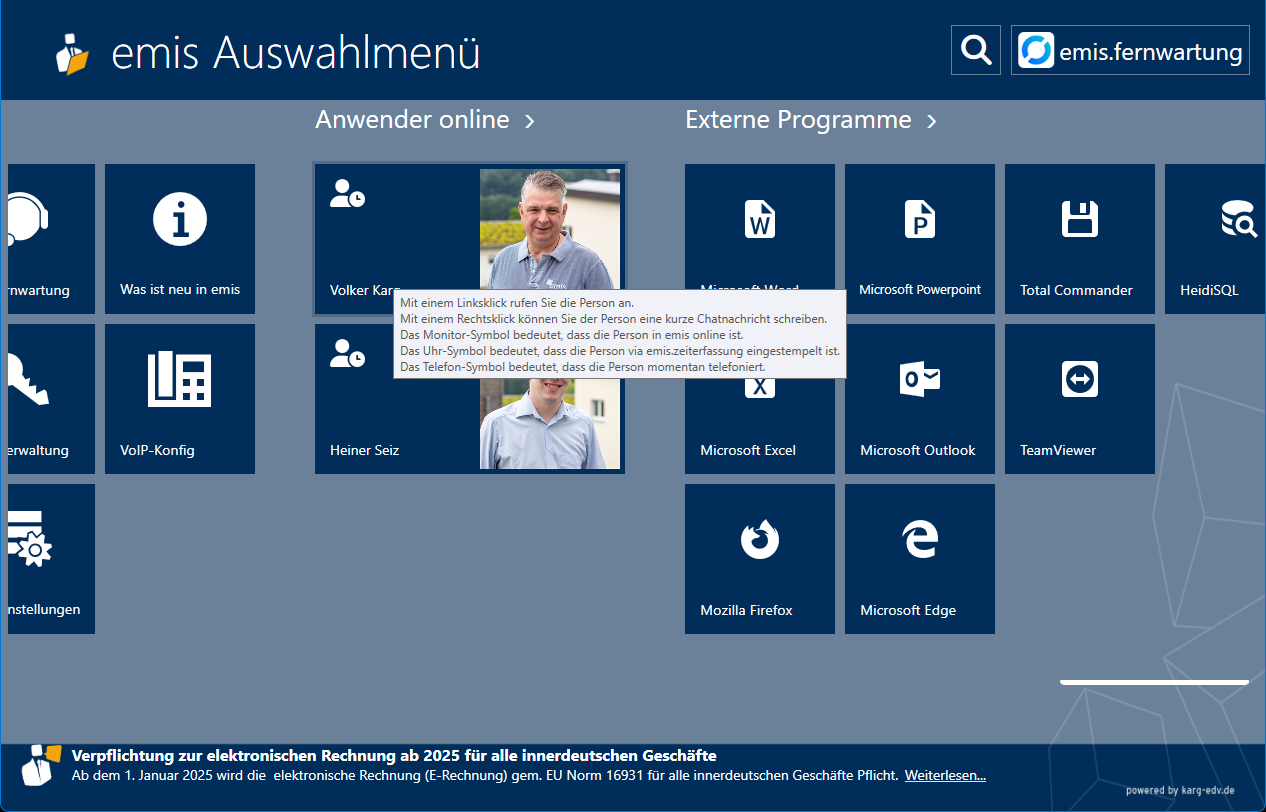1266x812 pixels.
Task: Open the VoIP-Konfig phone tile
Action: click(180, 399)
